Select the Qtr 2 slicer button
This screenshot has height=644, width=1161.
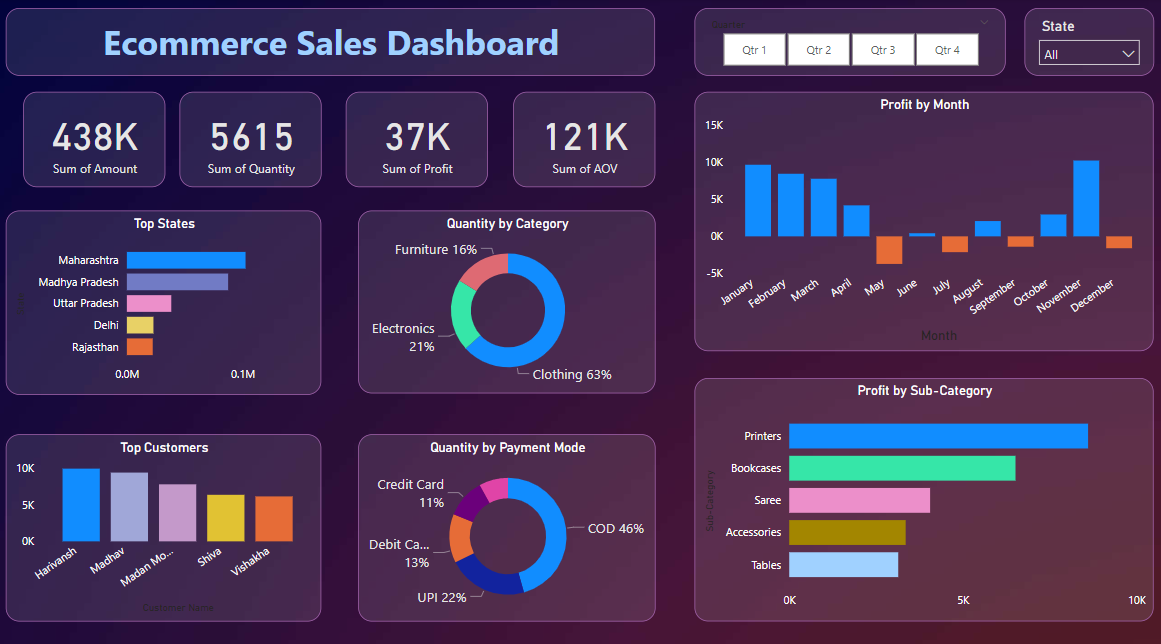click(818, 49)
